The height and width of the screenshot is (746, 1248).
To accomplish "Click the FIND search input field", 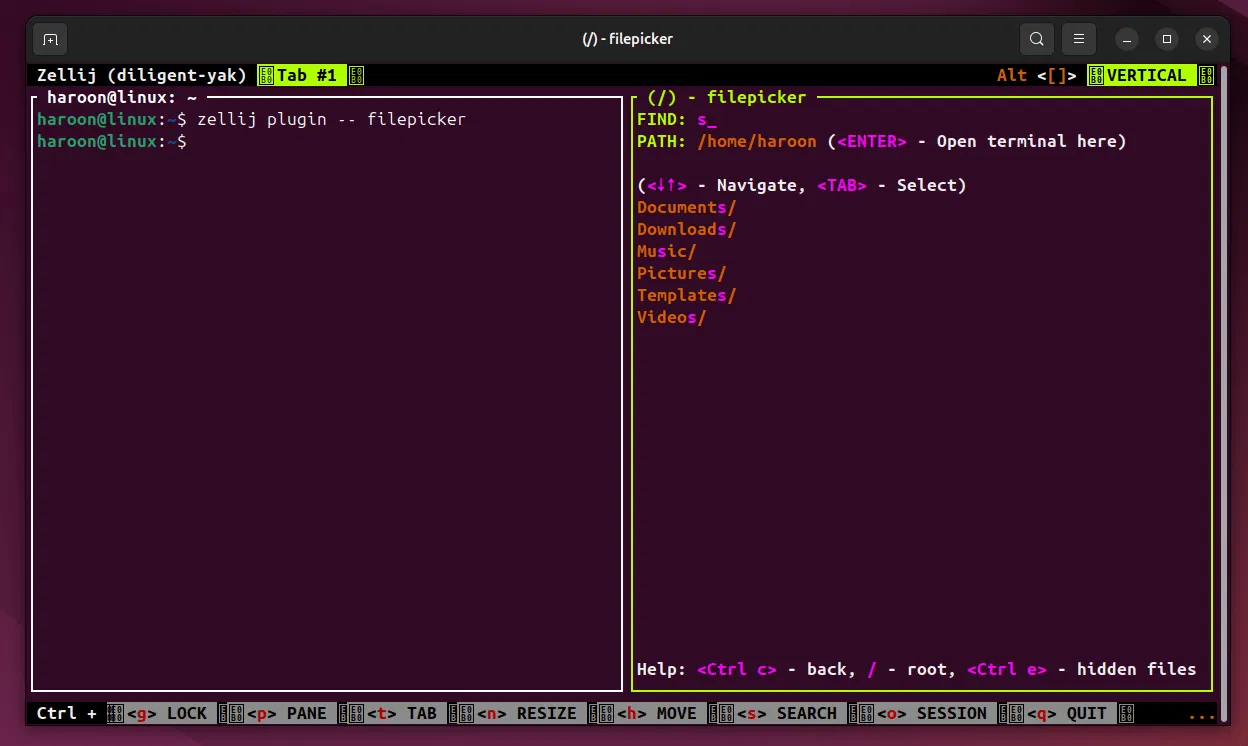I will tap(708, 120).
